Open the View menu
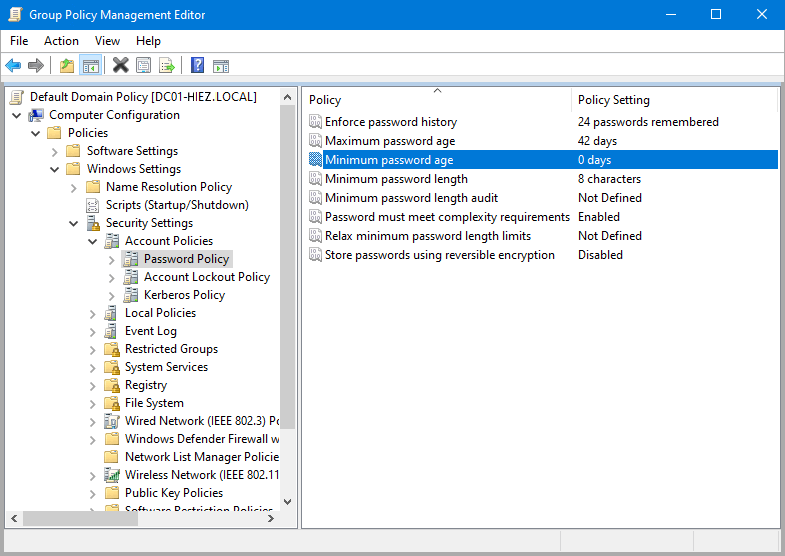785x556 pixels. point(107,41)
